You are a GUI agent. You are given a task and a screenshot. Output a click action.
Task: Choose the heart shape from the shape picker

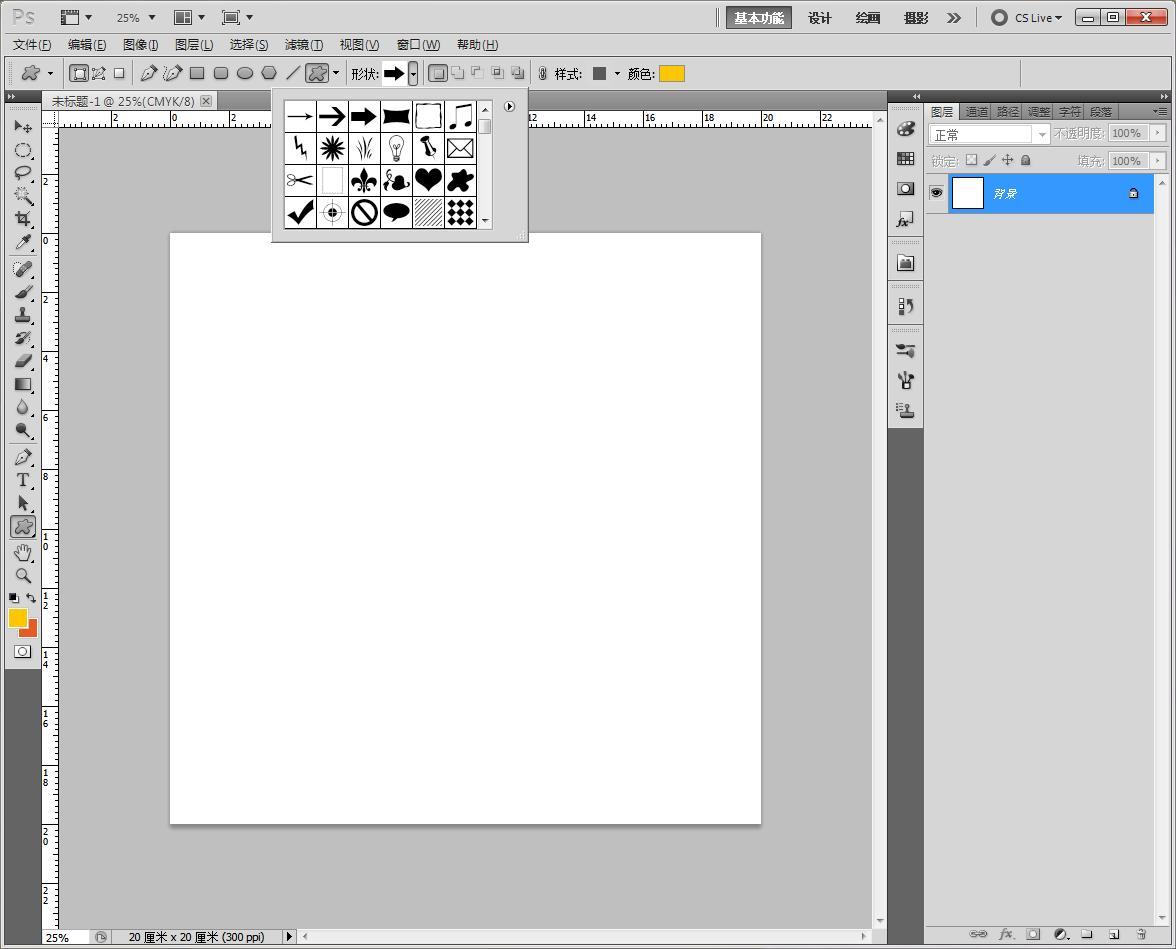point(428,180)
